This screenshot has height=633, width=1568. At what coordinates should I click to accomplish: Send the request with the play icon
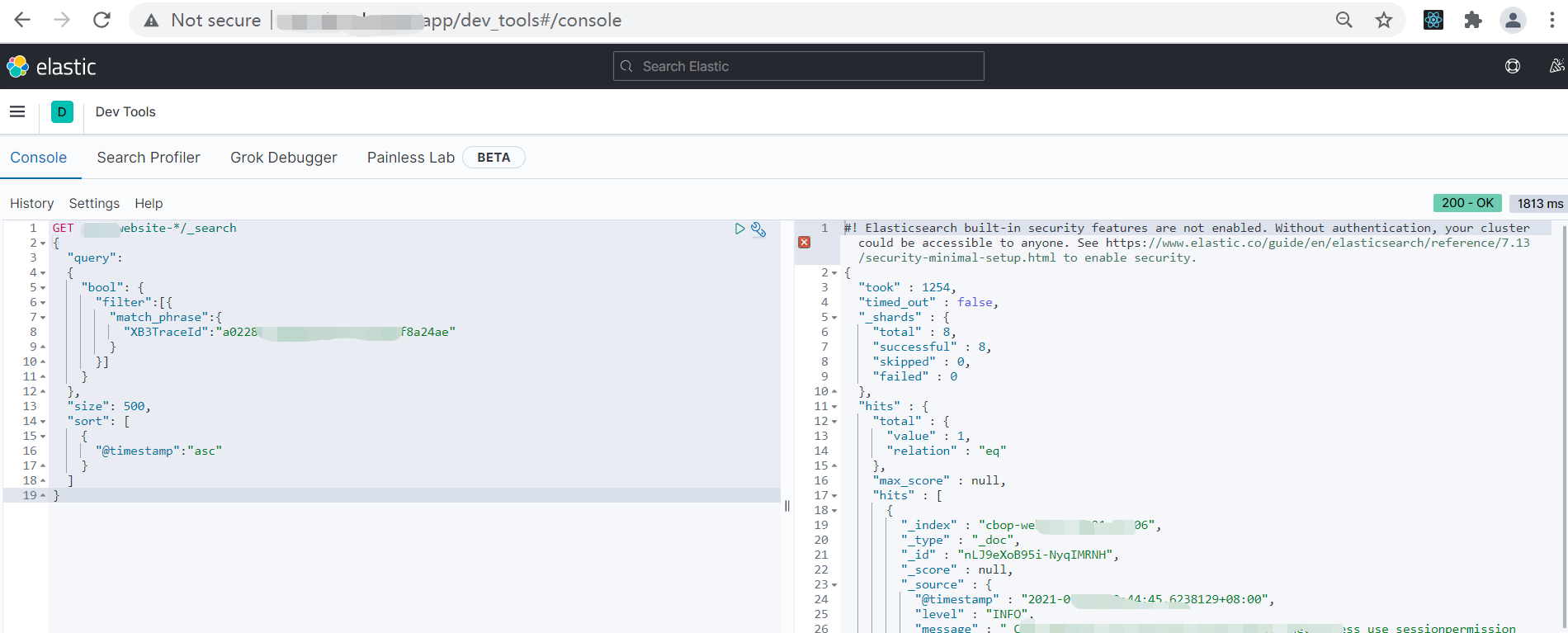point(739,229)
